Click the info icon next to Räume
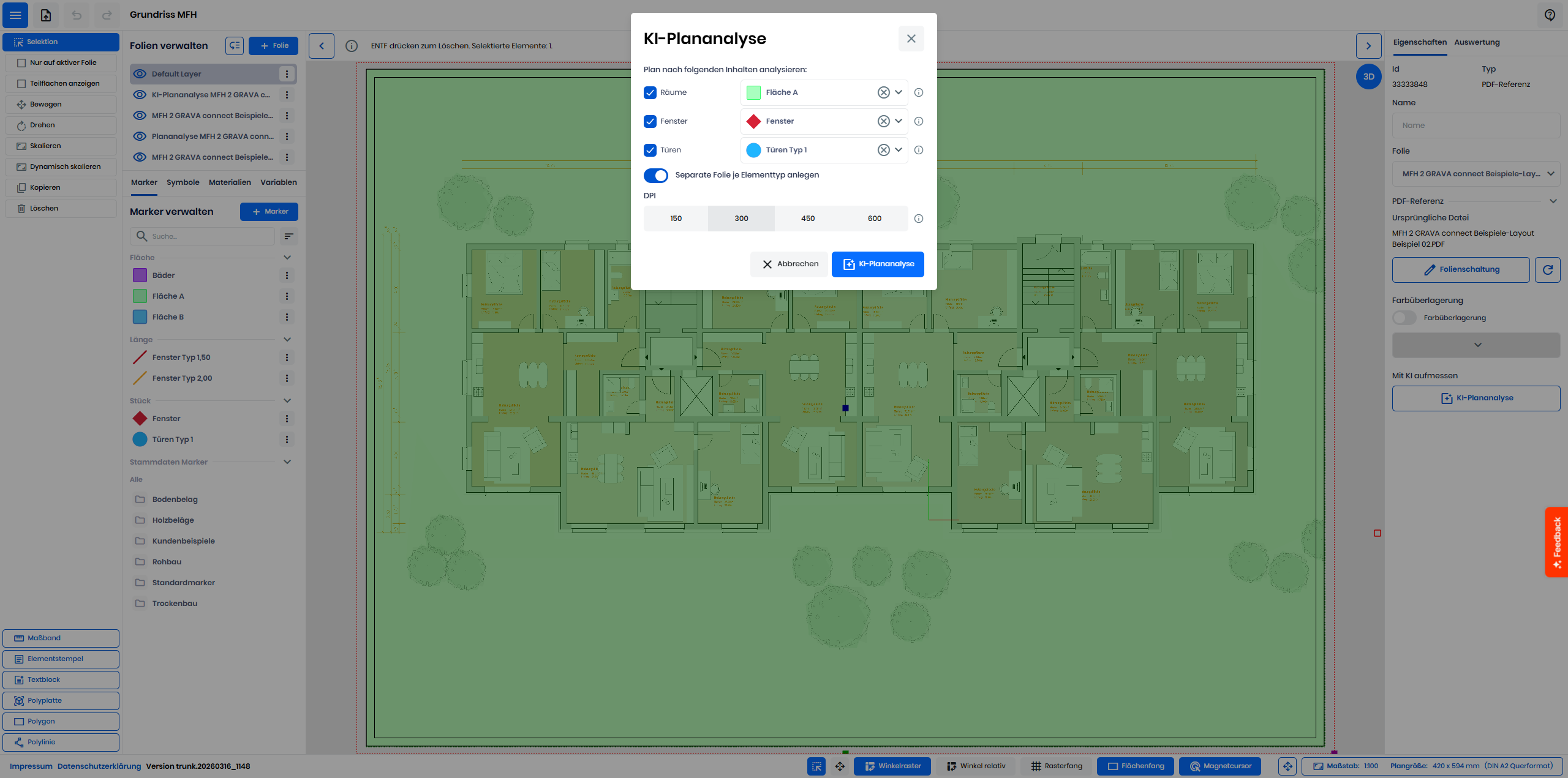The width and height of the screenshot is (1568, 778). pos(918,92)
